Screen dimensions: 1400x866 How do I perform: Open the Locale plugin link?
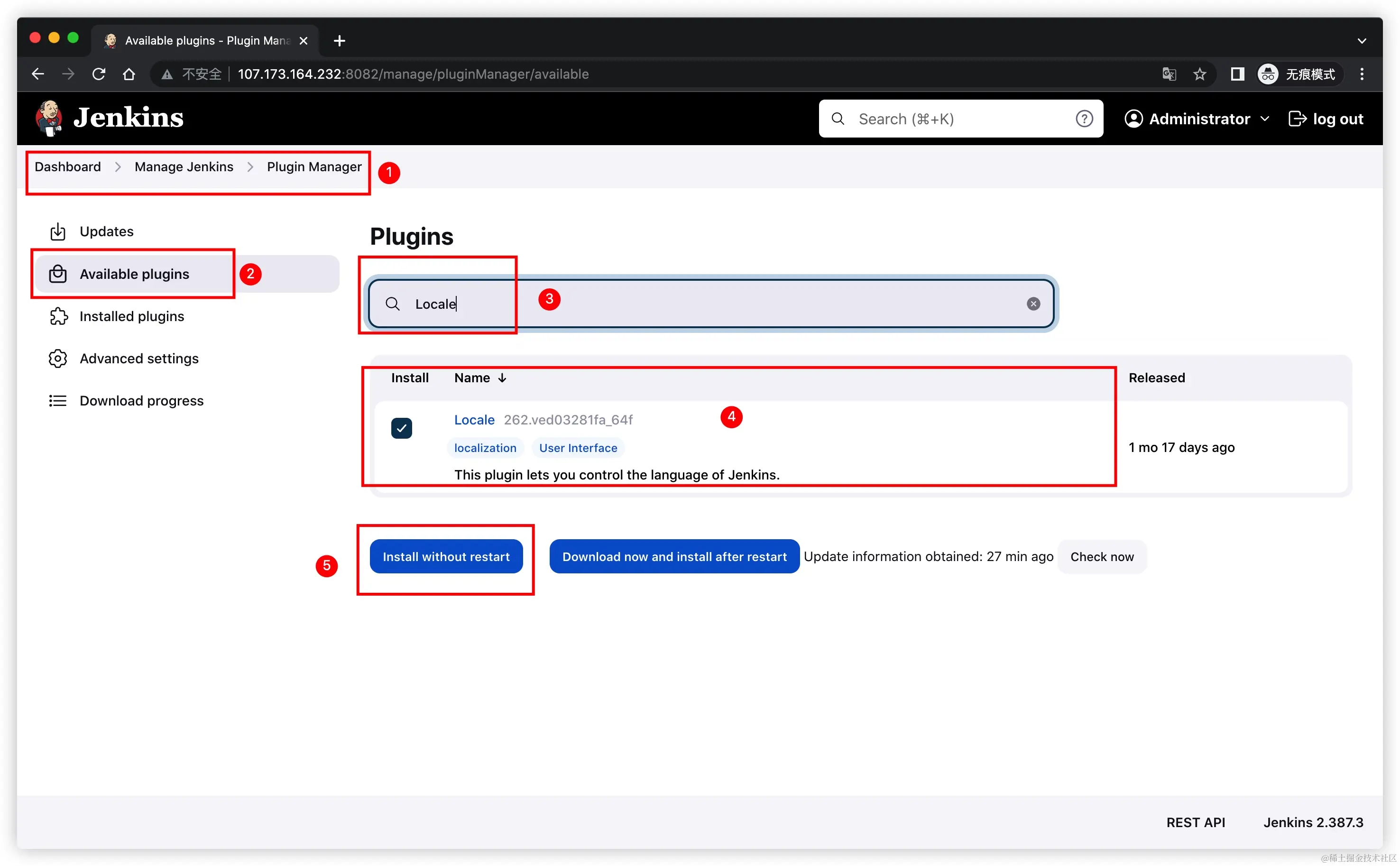[474, 420]
